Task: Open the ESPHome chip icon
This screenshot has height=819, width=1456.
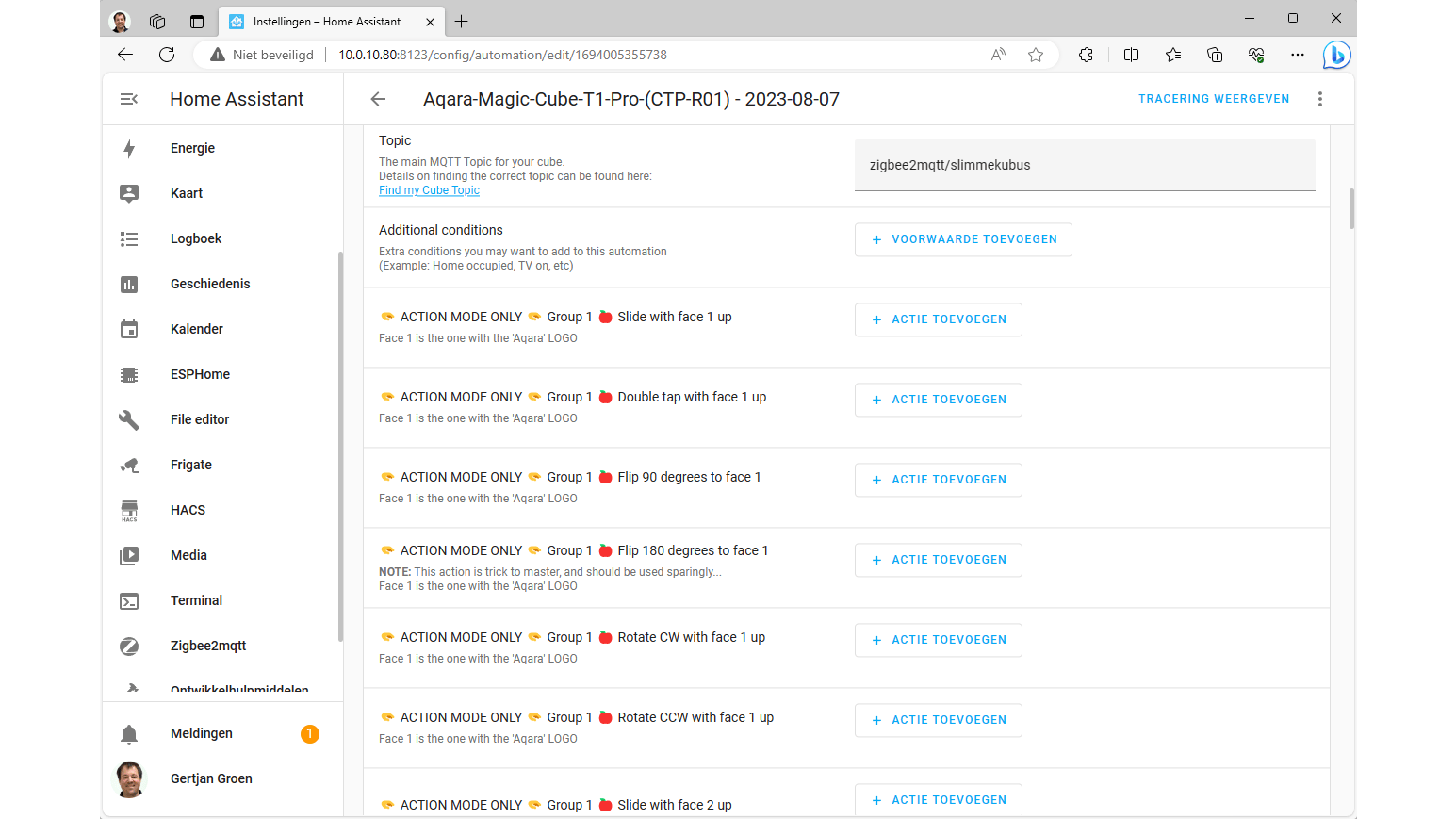Action: click(129, 374)
